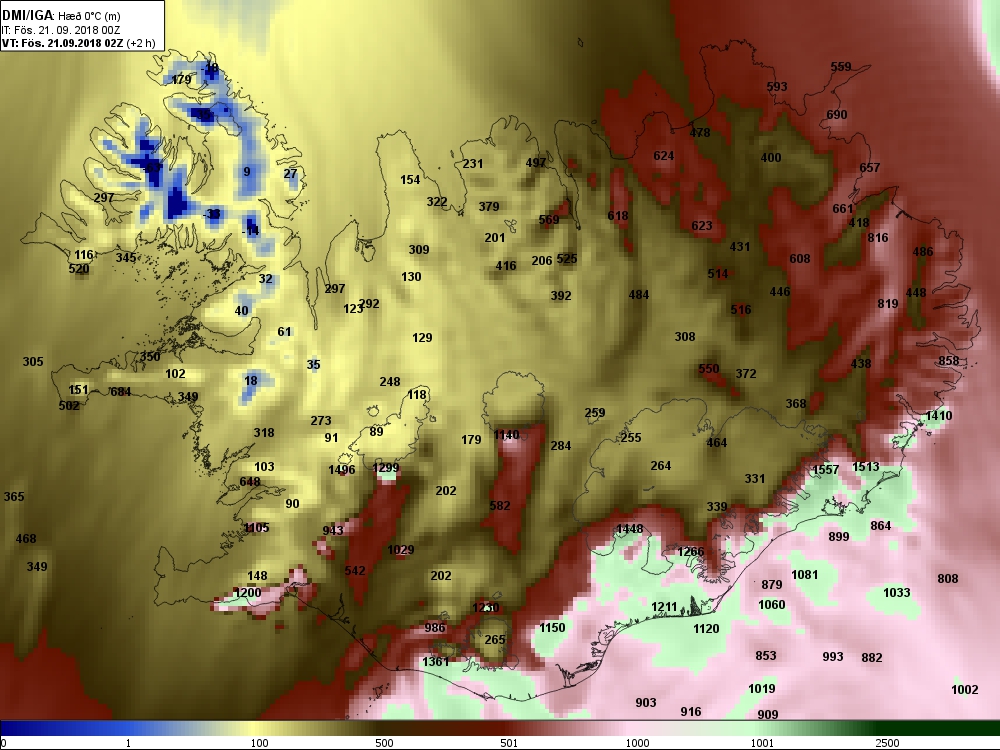
Task: Click the map value '305' off the west coast
Action: tap(33, 362)
